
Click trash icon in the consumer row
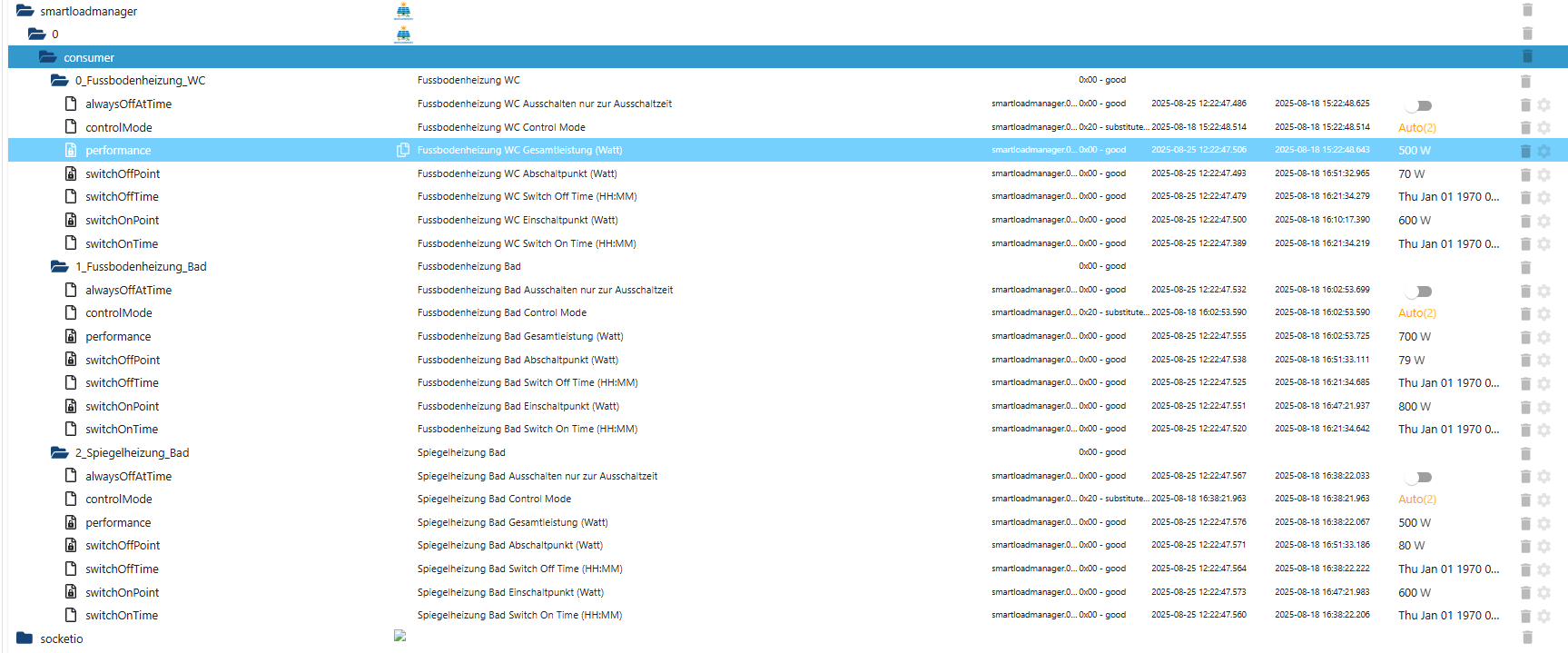coord(1527,57)
